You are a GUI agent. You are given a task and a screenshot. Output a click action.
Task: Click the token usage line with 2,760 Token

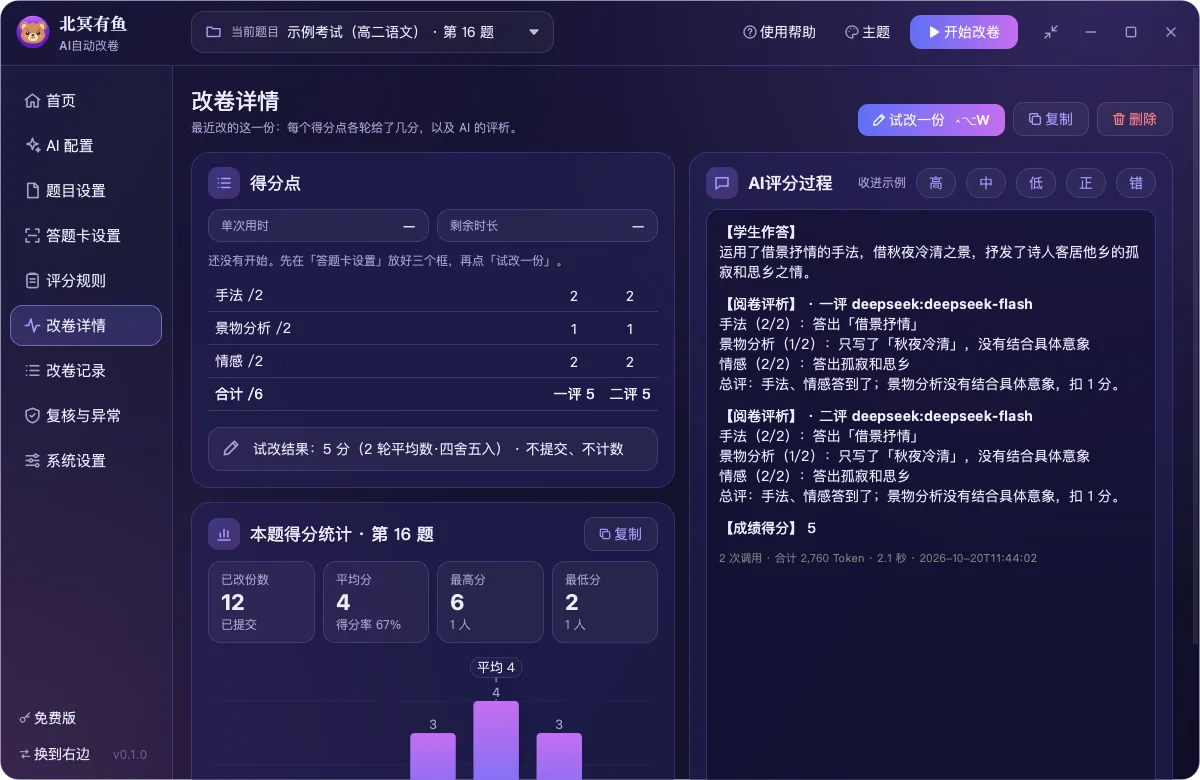[x=878, y=558]
